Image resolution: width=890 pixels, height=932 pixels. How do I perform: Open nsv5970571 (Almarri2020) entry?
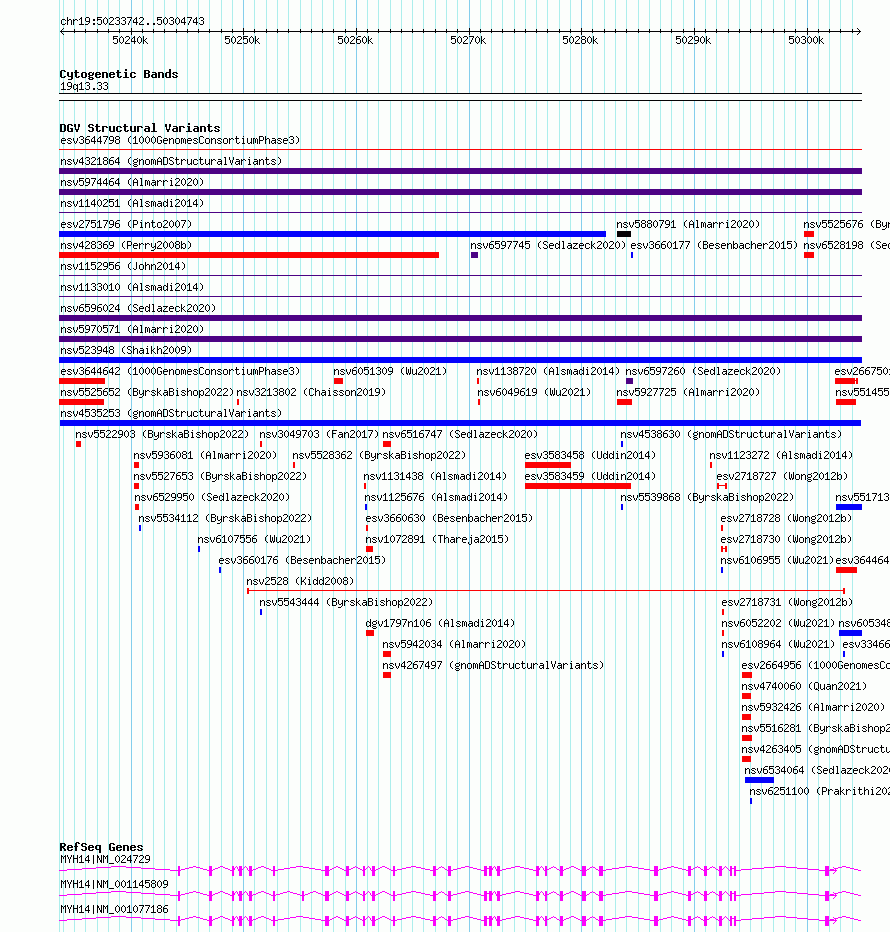click(x=132, y=329)
